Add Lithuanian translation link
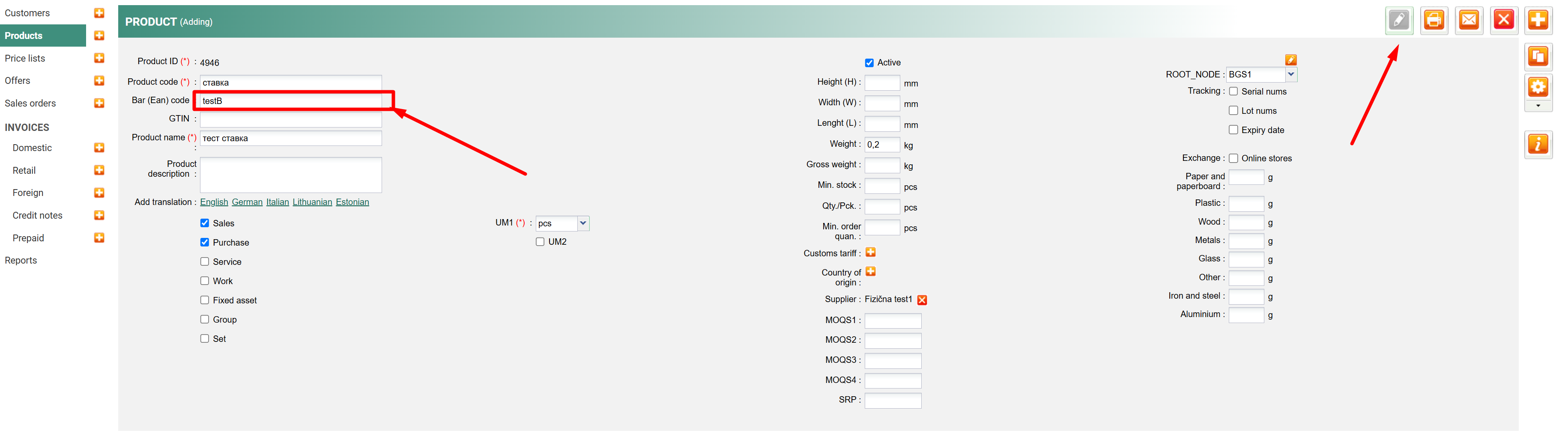Viewport: 1568px width, 442px height. click(x=312, y=202)
